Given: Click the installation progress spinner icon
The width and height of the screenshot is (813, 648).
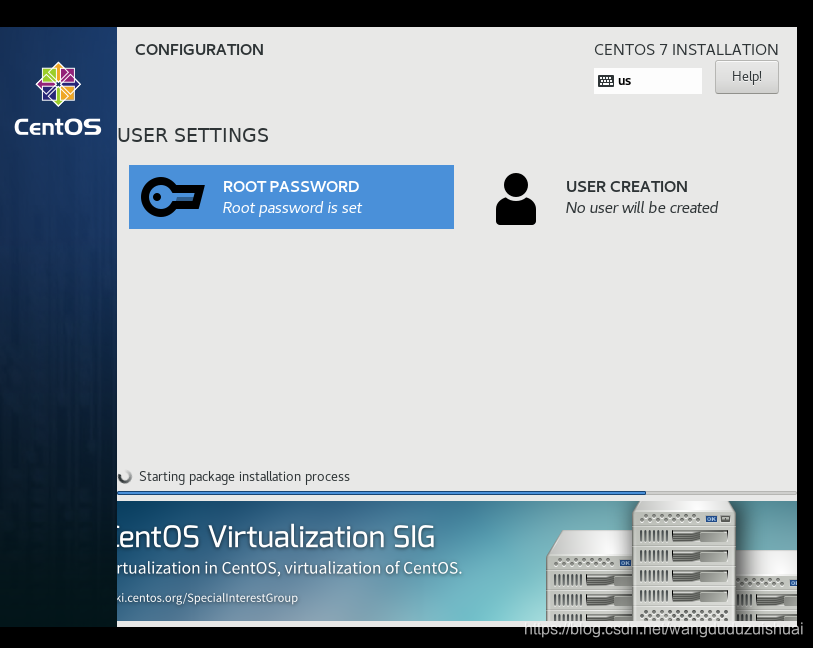Looking at the screenshot, I should point(124,476).
